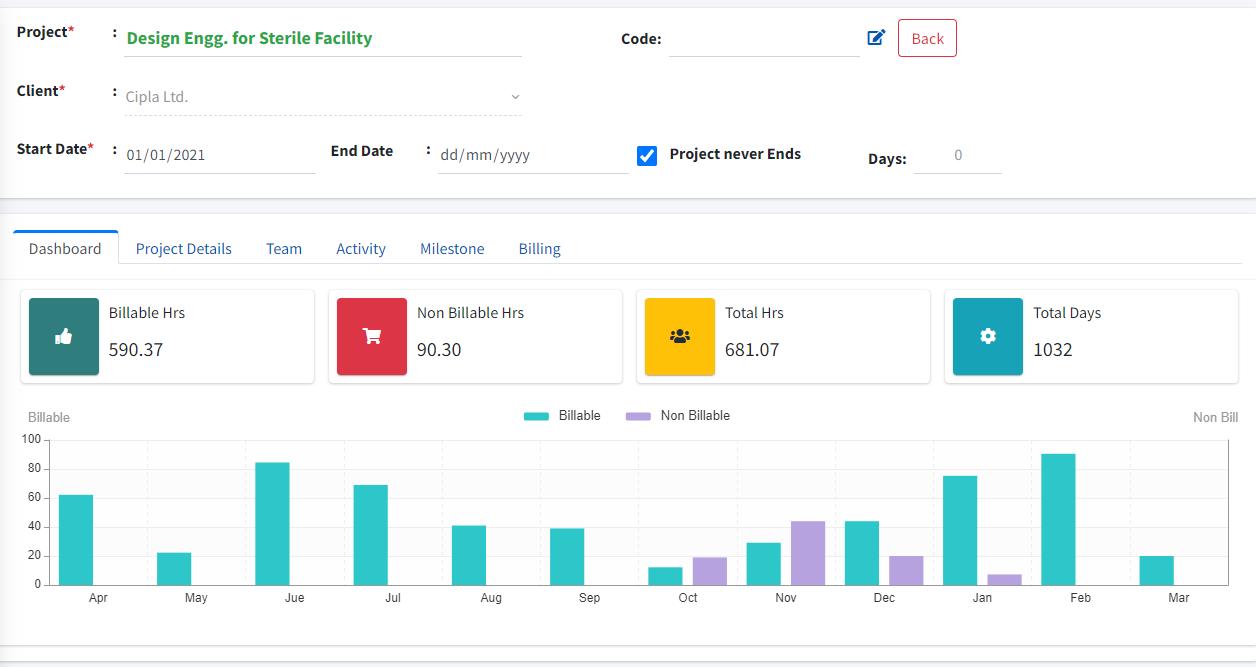Click the Days number field

point(958,155)
